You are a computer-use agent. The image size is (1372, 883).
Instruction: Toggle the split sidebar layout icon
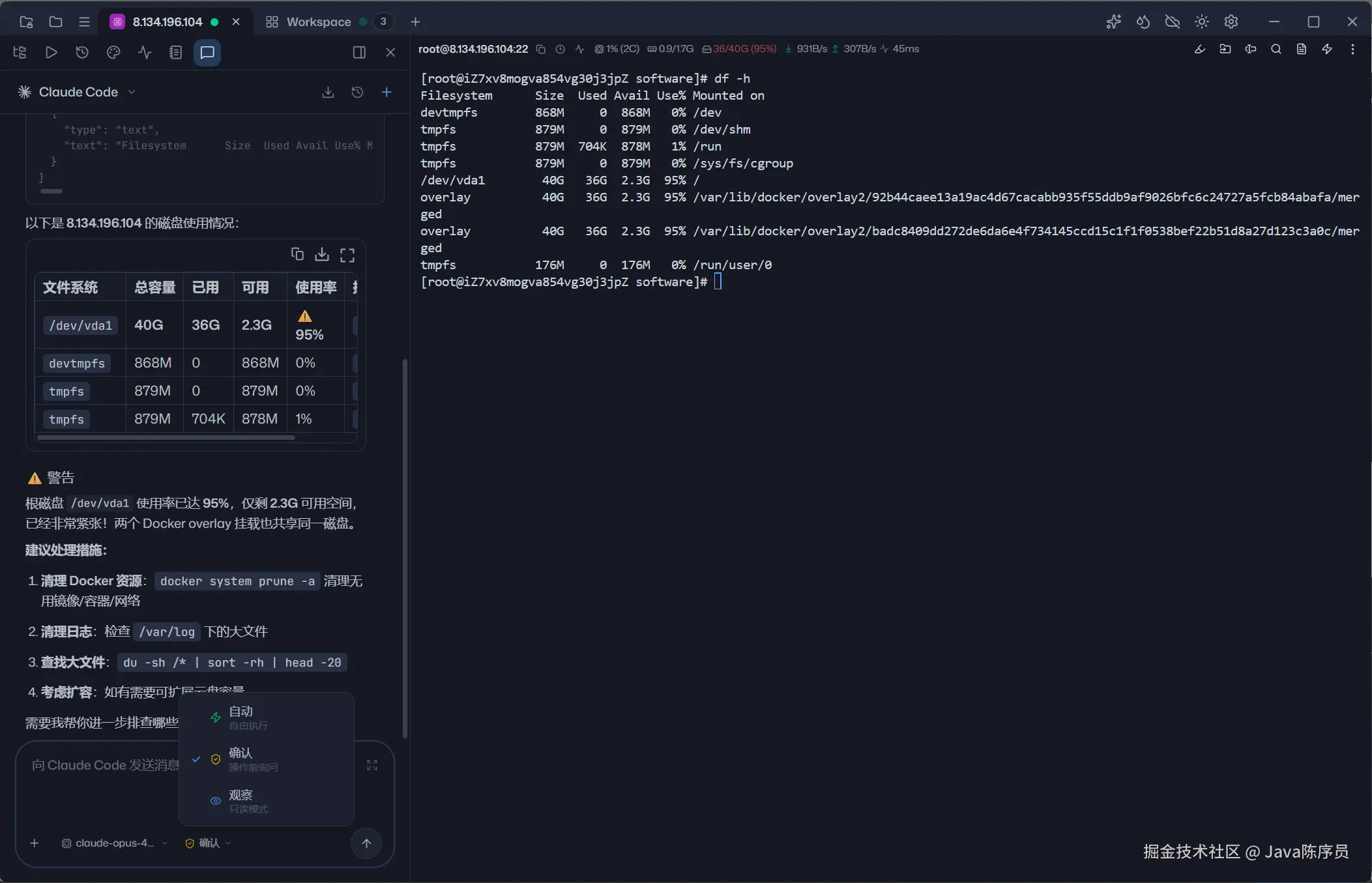(x=359, y=52)
